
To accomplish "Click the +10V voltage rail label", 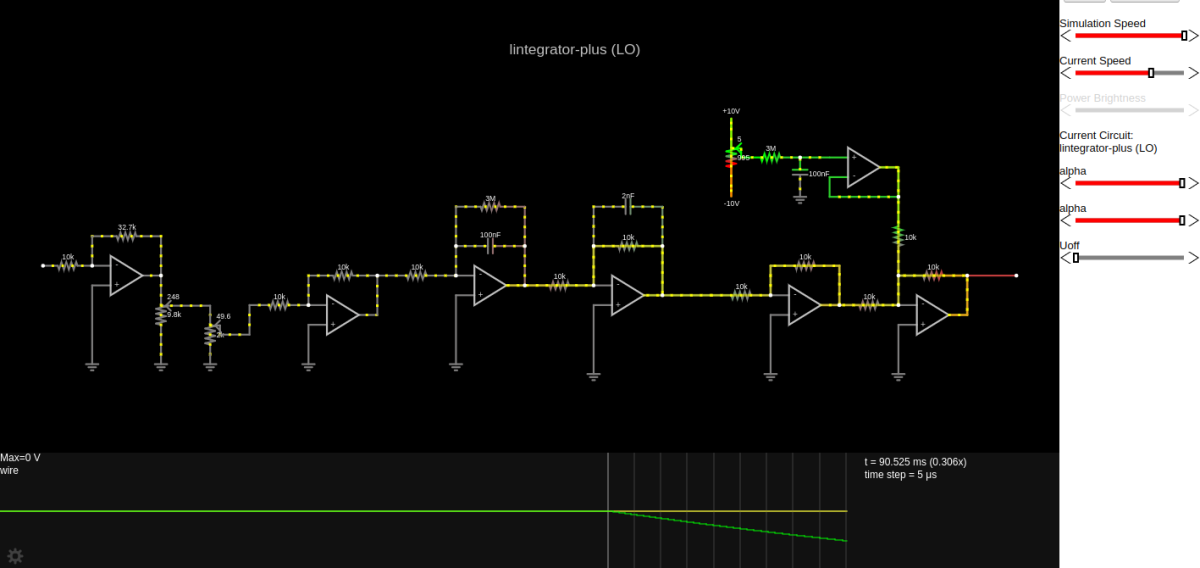I will [731, 111].
